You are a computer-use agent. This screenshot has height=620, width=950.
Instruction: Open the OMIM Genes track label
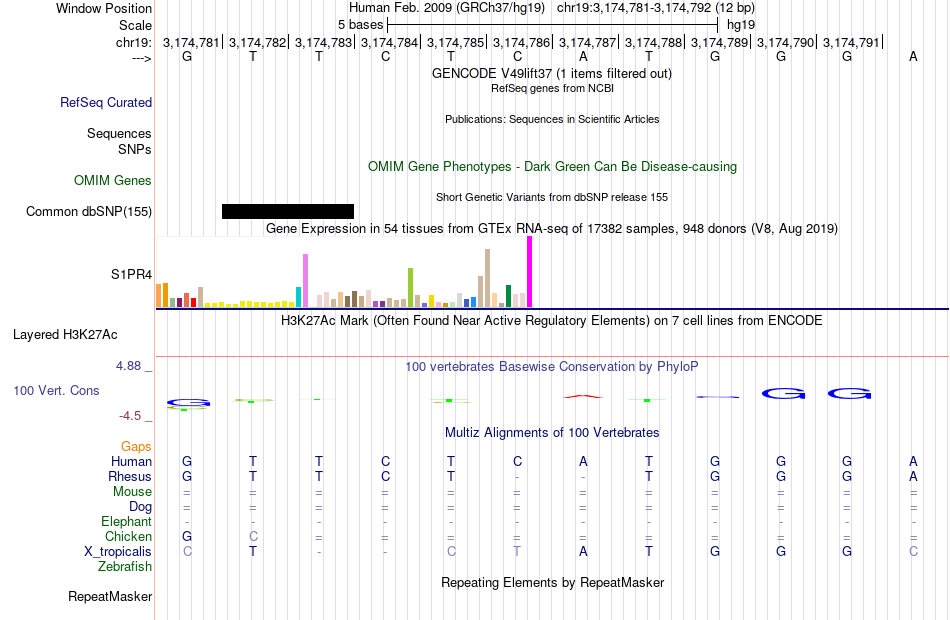point(113,181)
